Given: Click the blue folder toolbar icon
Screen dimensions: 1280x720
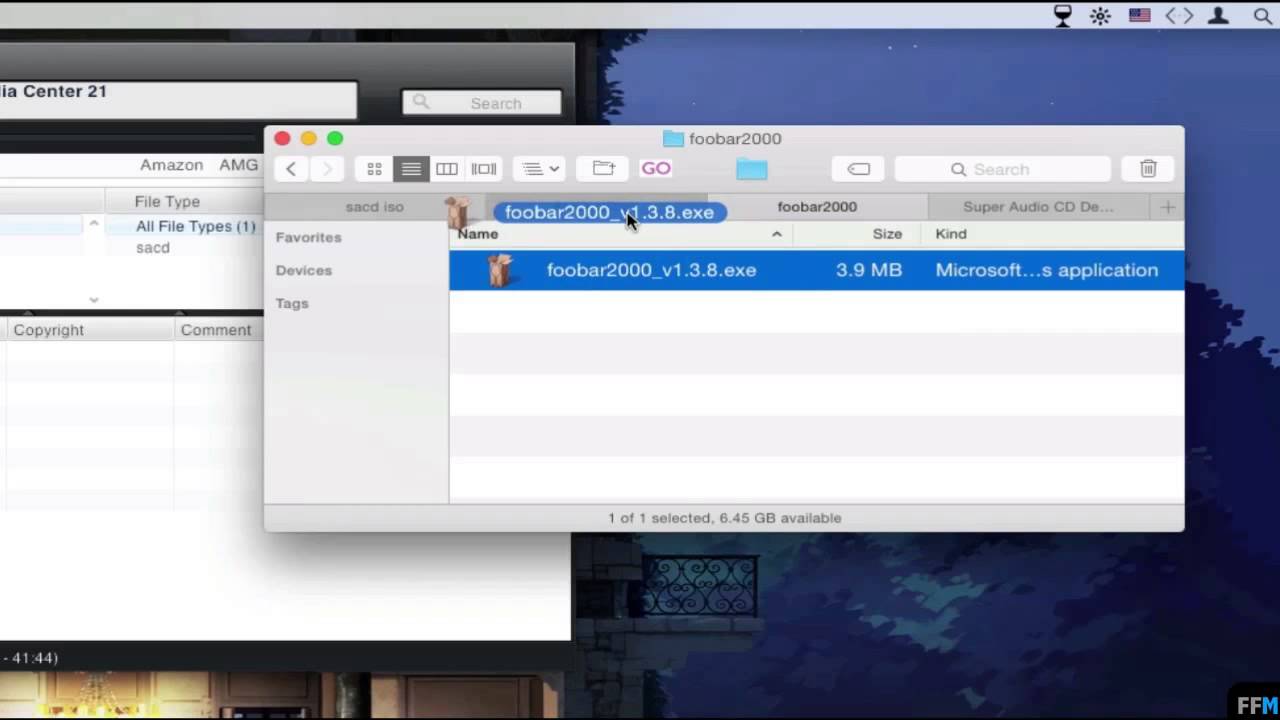Looking at the screenshot, I should pyautogui.click(x=752, y=169).
